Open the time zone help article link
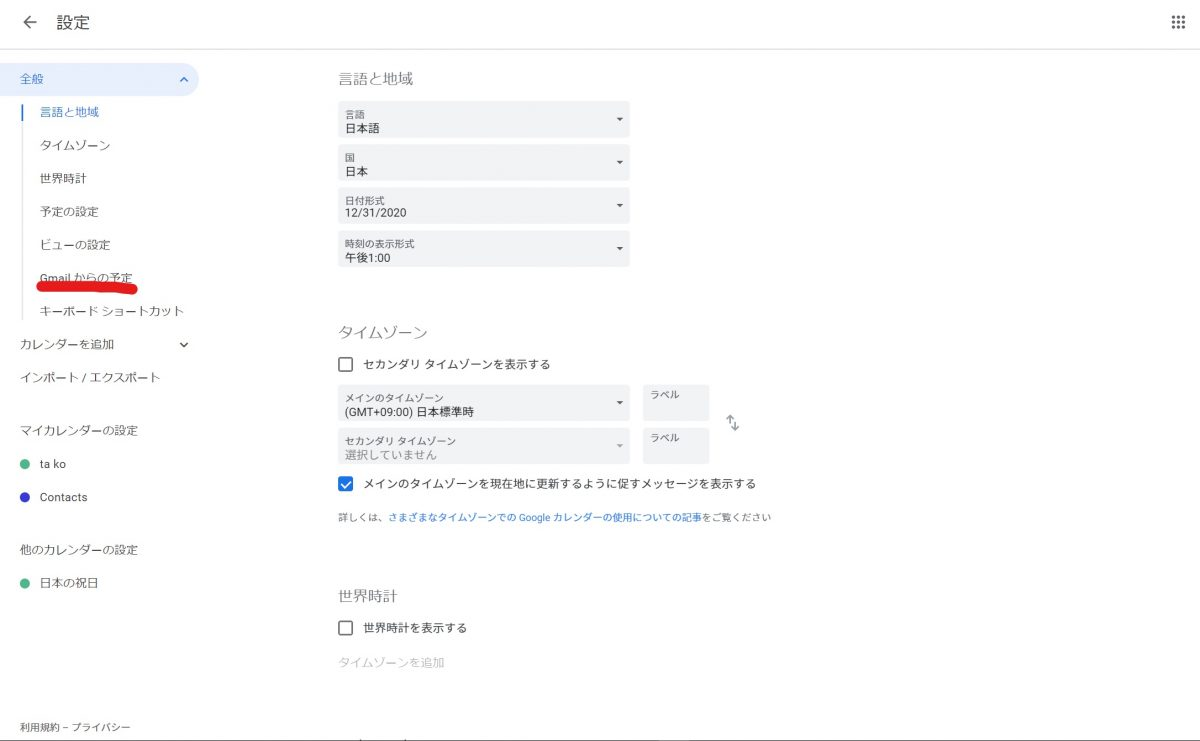The width and height of the screenshot is (1200, 741). coord(545,518)
